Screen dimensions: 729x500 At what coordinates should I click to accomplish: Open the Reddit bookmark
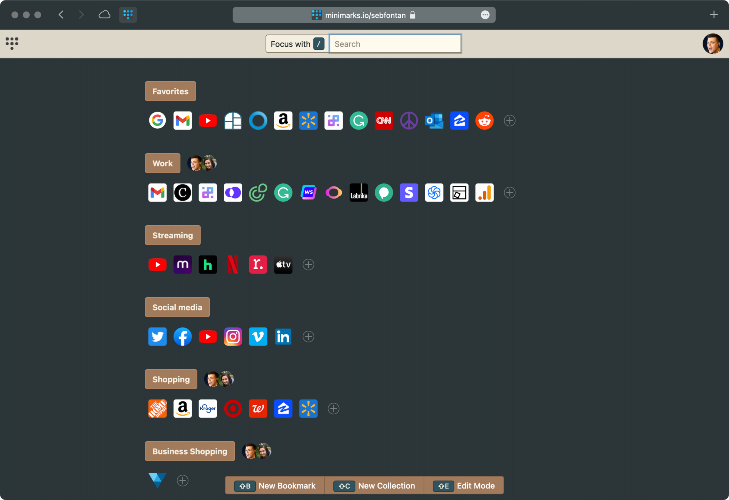tap(484, 120)
